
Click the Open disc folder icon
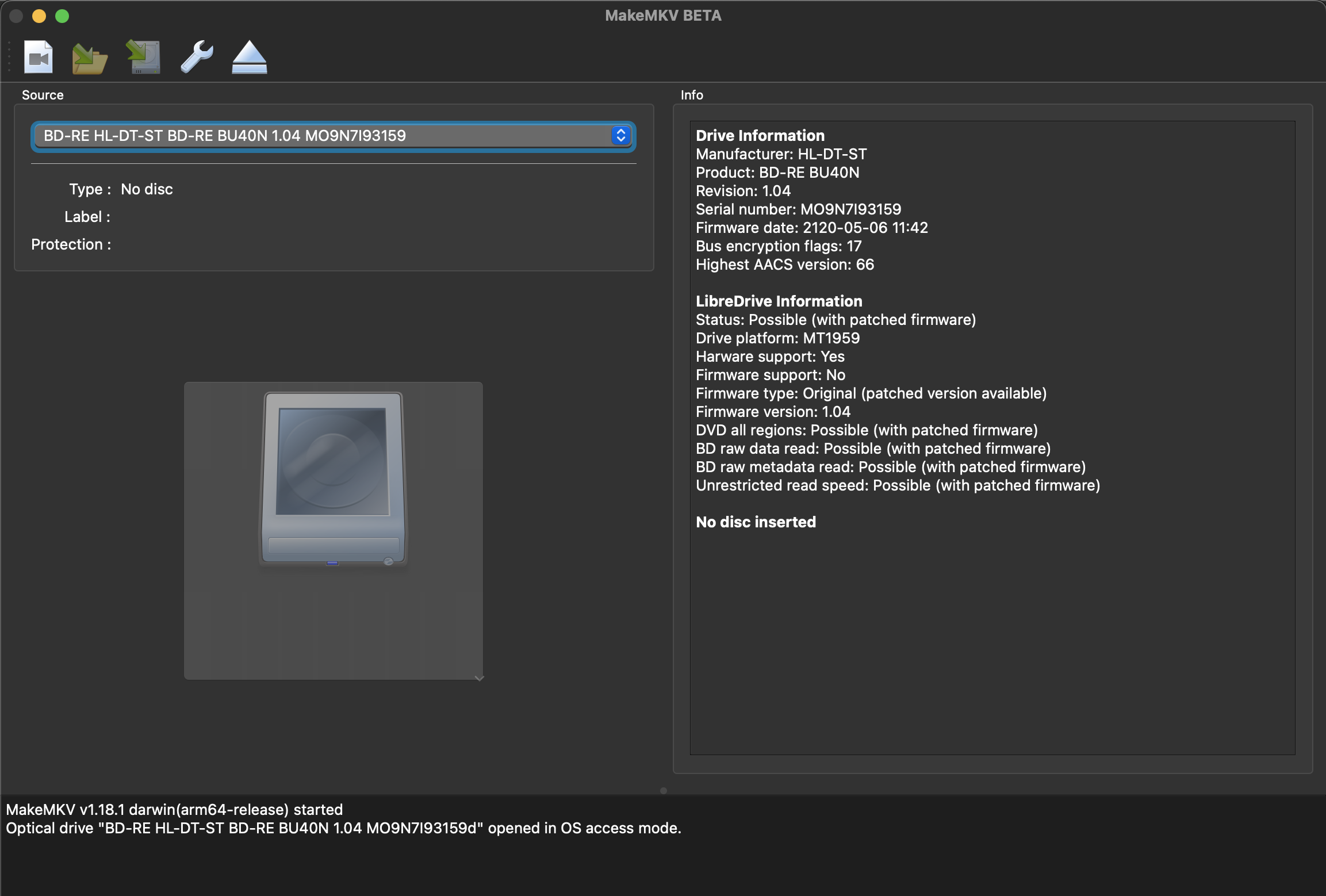pos(90,58)
